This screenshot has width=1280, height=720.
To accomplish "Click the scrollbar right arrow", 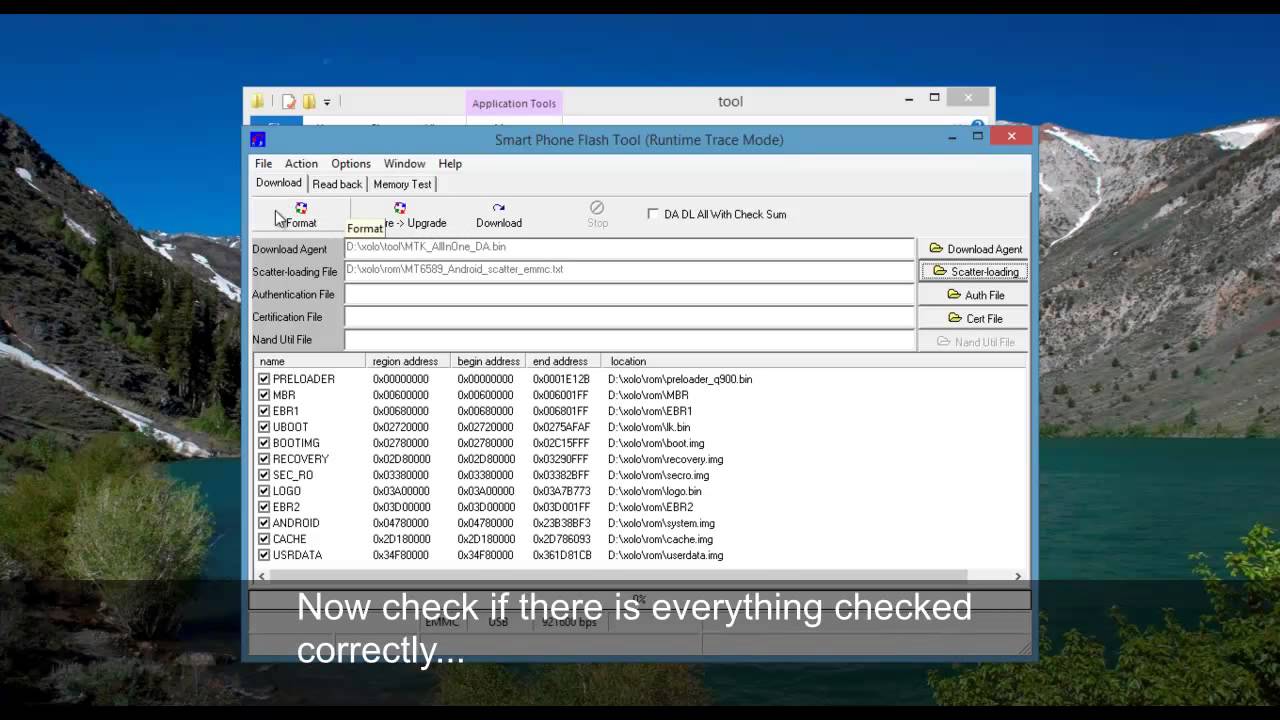I will click(1018, 576).
